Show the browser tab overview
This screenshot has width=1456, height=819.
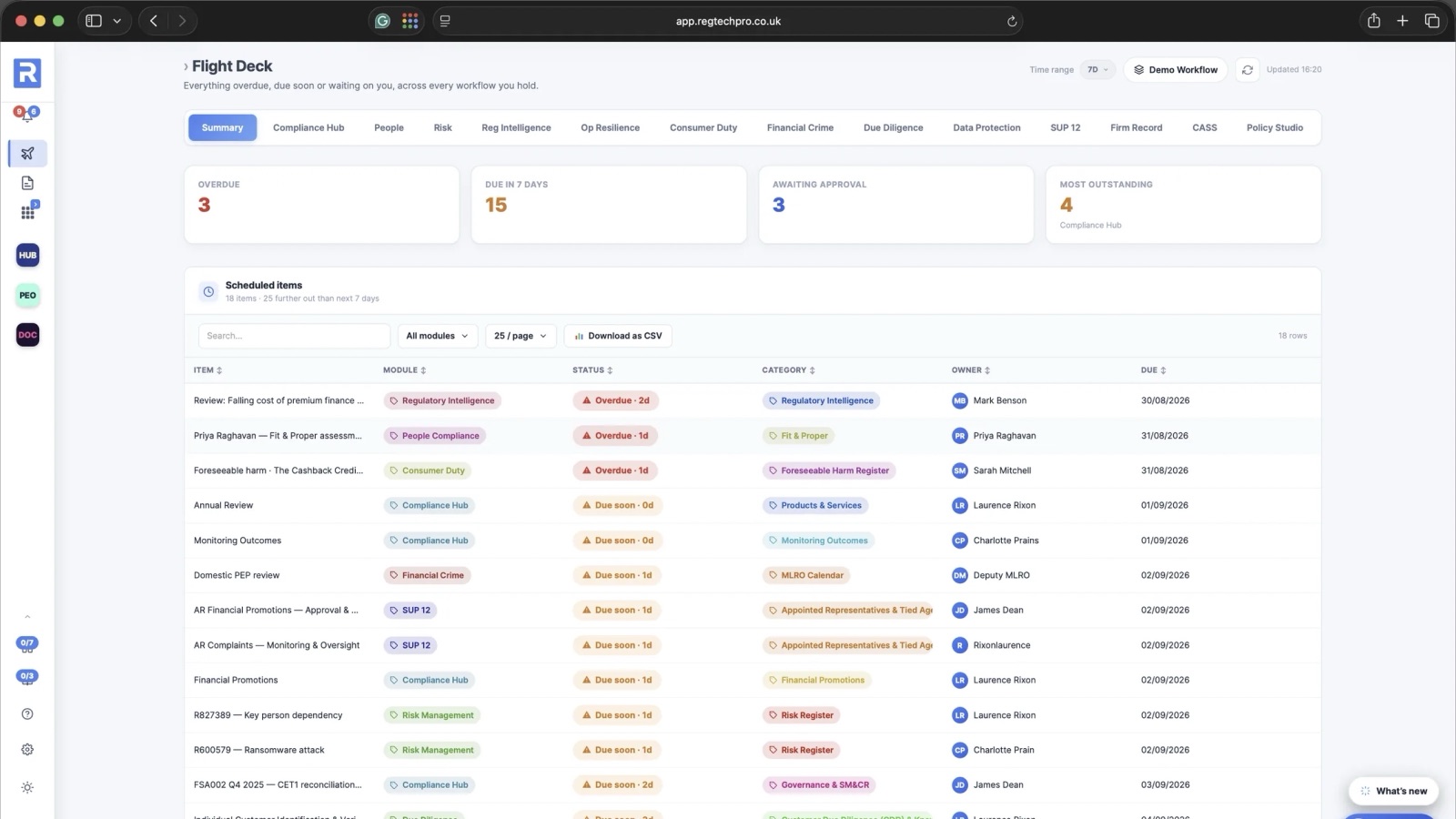click(x=1431, y=21)
